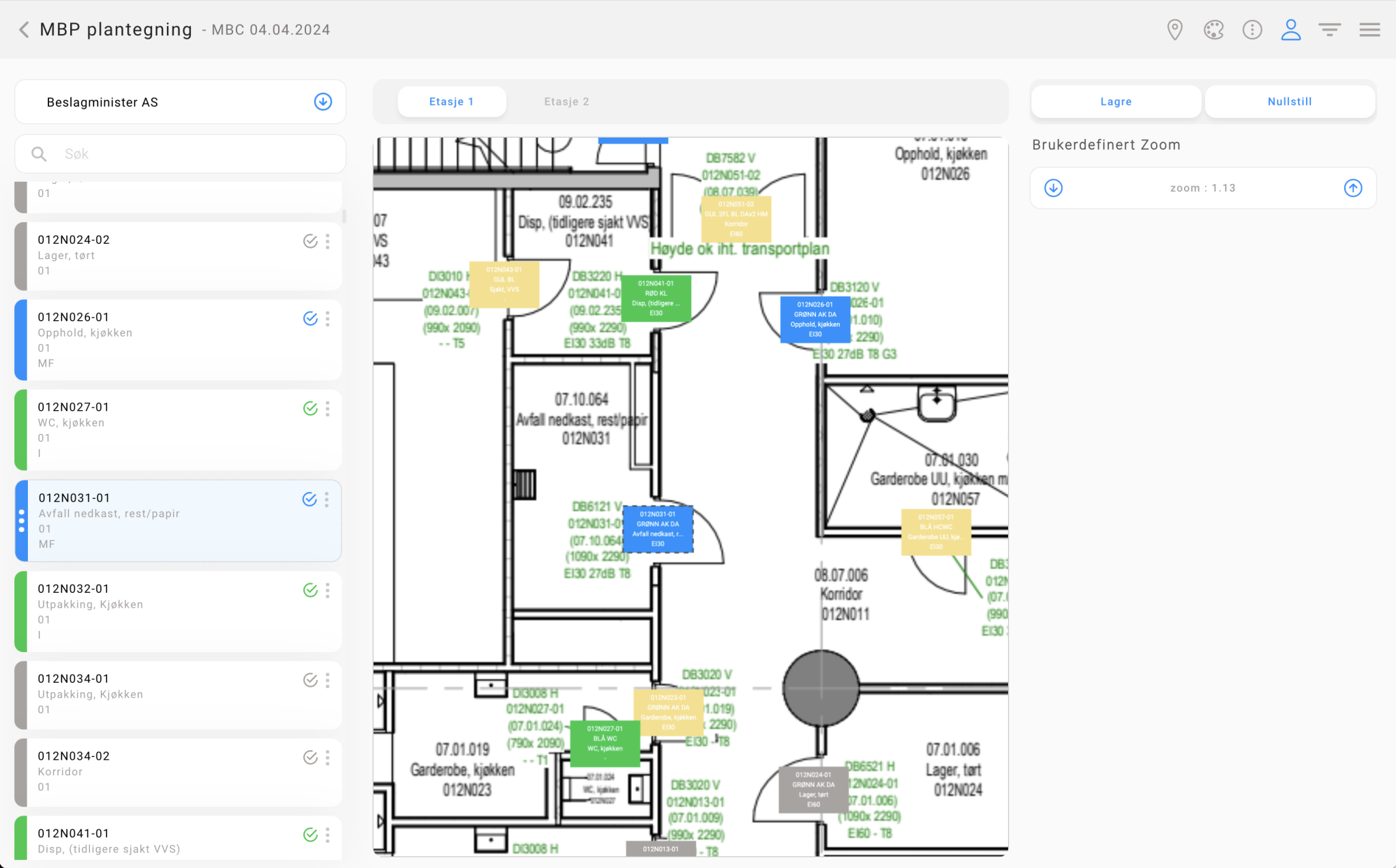This screenshot has height=868, width=1396.
Task: Open the info circle icon
Action: tap(1252, 29)
